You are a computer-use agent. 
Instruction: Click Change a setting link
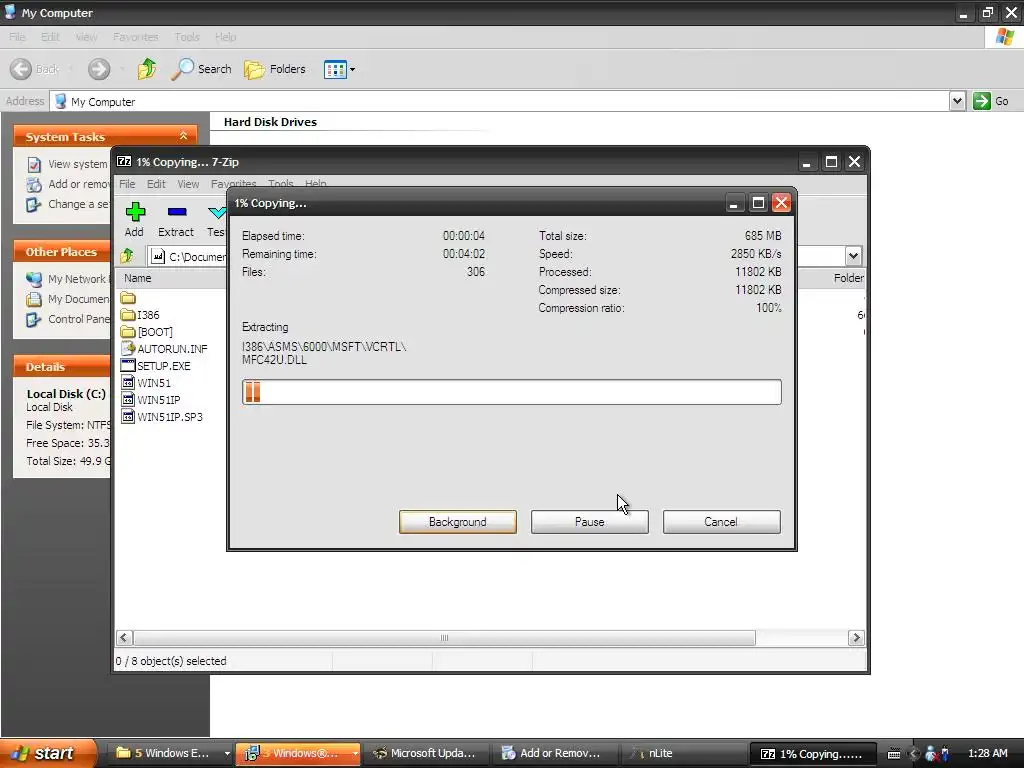click(68, 204)
